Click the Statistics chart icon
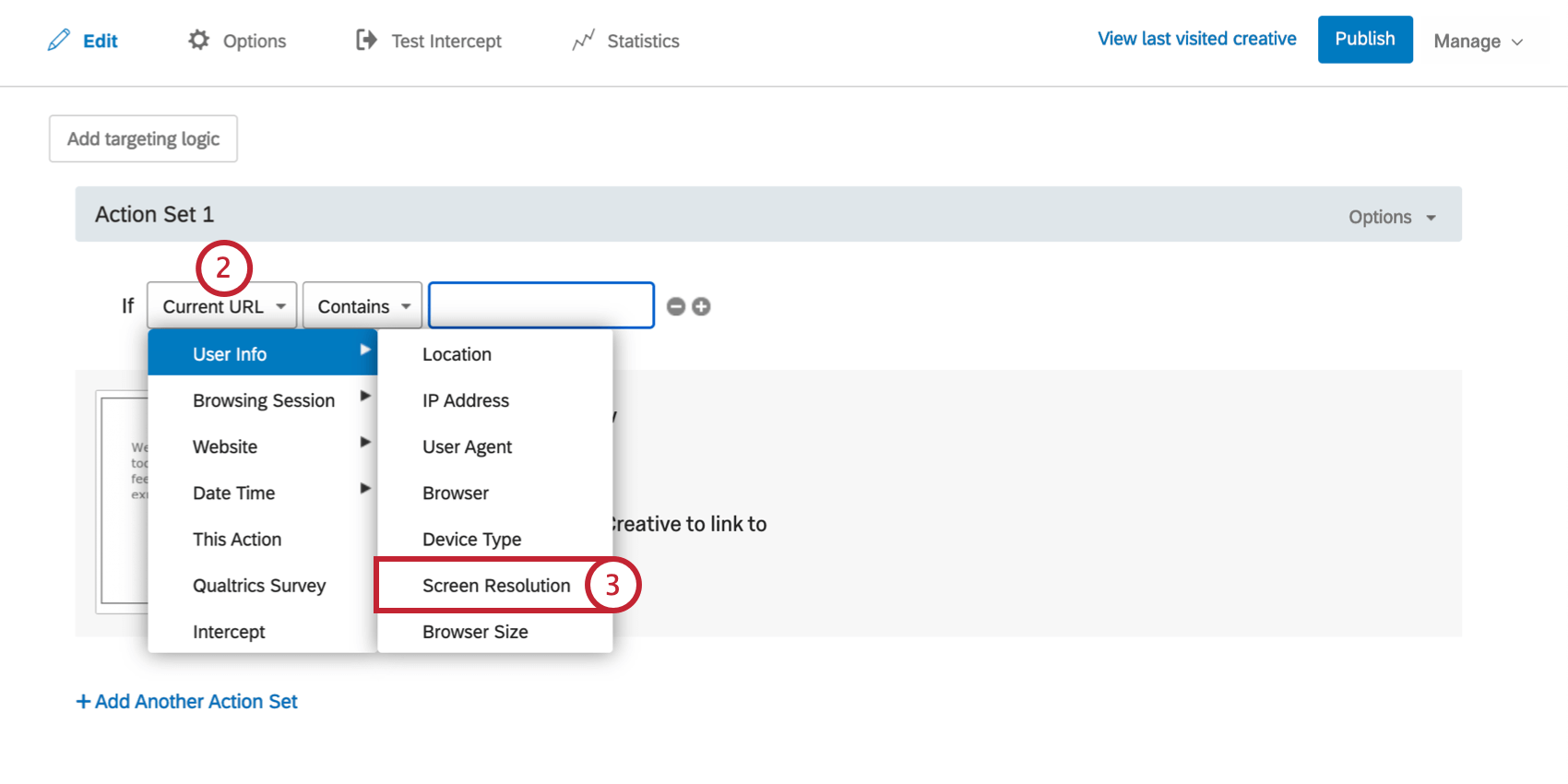 tap(583, 41)
